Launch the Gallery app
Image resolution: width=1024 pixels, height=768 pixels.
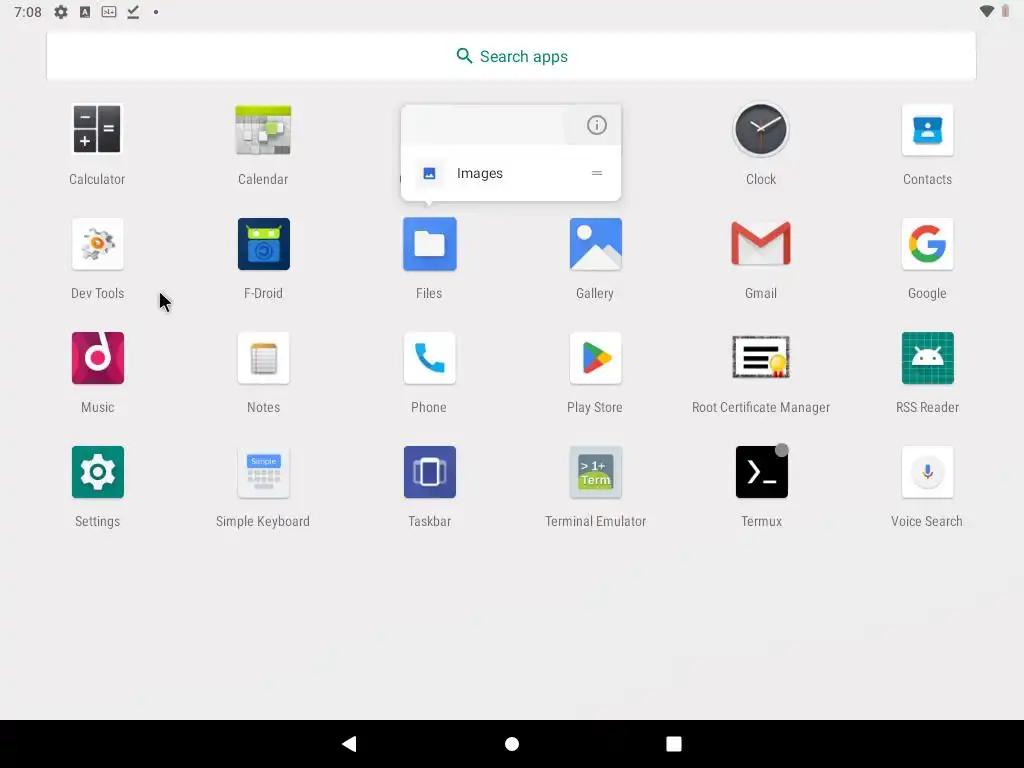[595, 244]
